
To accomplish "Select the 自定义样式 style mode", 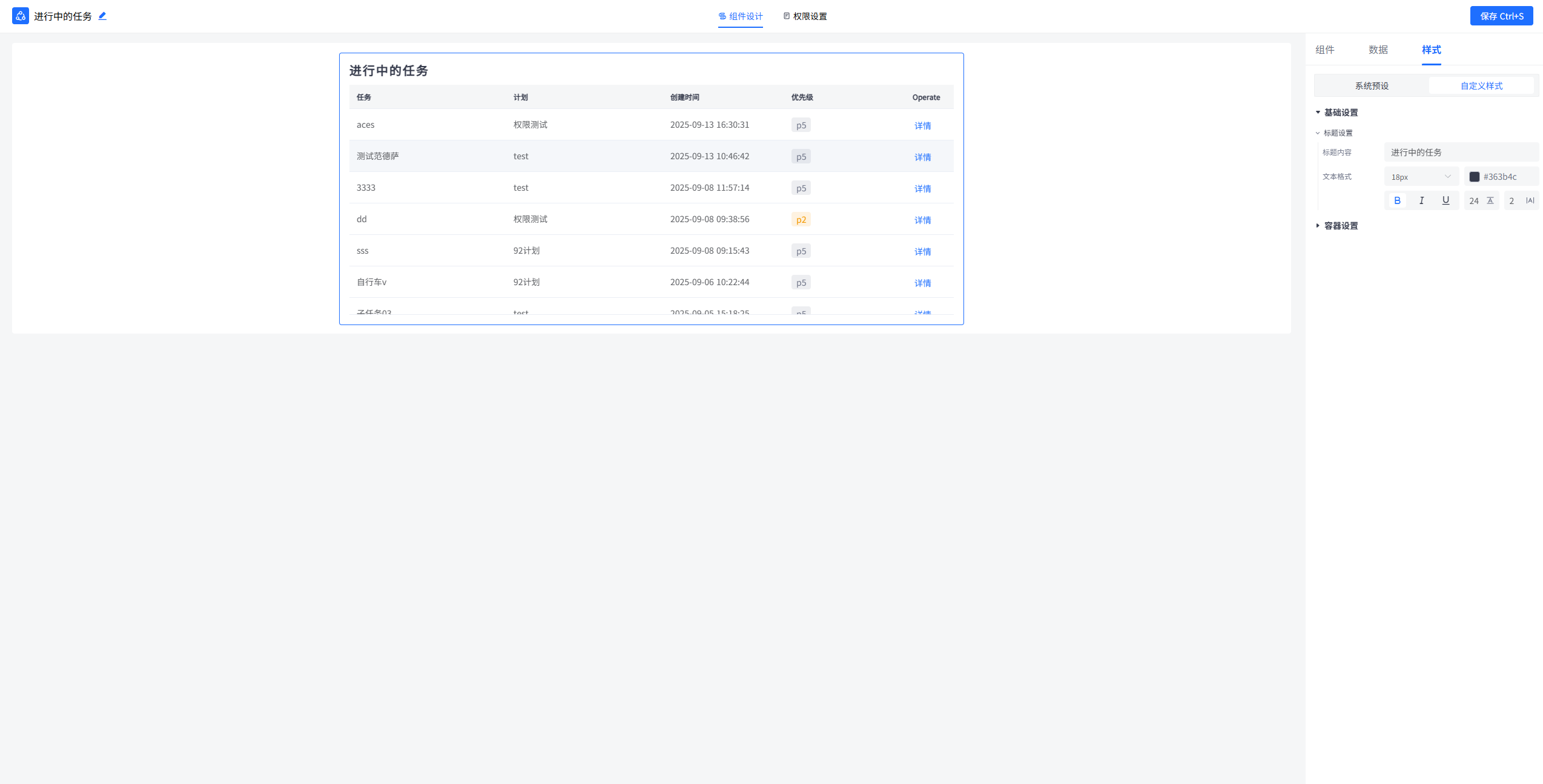I will [x=1481, y=86].
